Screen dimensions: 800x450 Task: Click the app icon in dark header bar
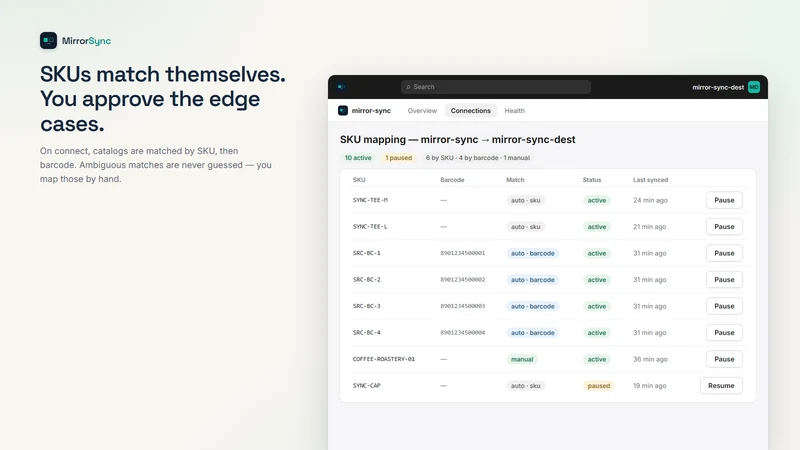[341, 87]
